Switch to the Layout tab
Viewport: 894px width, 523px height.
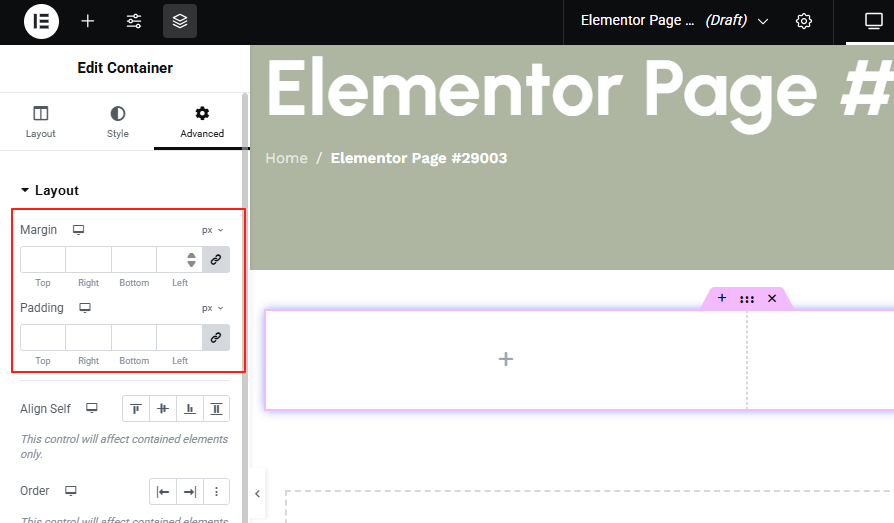(40, 122)
